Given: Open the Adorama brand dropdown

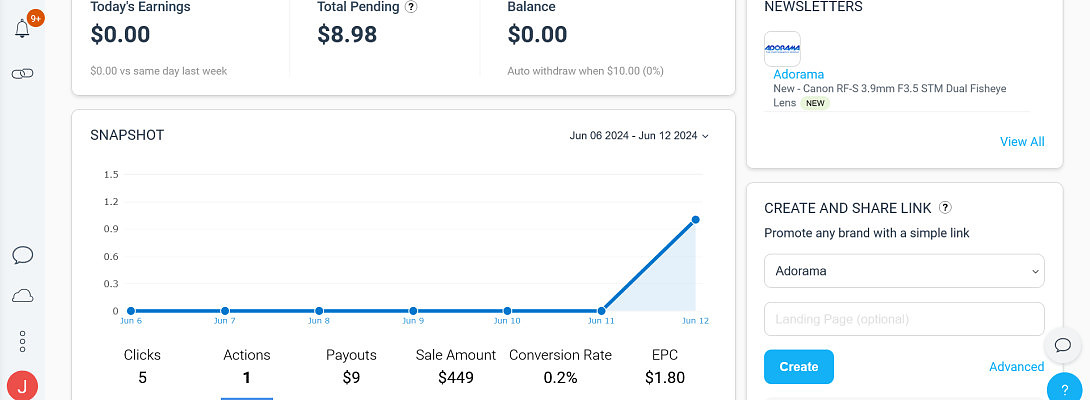Looking at the screenshot, I should pyautogui.click(x=904, y=270).
